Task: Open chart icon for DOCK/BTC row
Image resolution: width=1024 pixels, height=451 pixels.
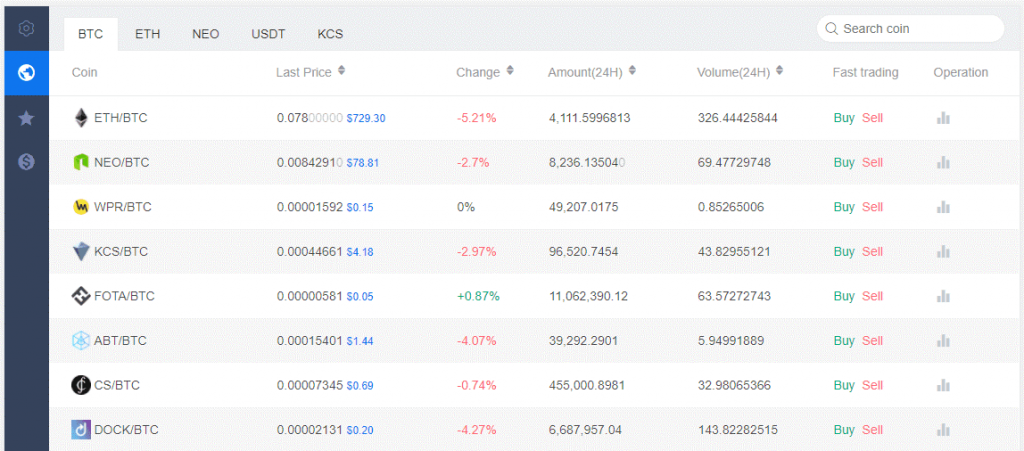Action: [943, 429]
